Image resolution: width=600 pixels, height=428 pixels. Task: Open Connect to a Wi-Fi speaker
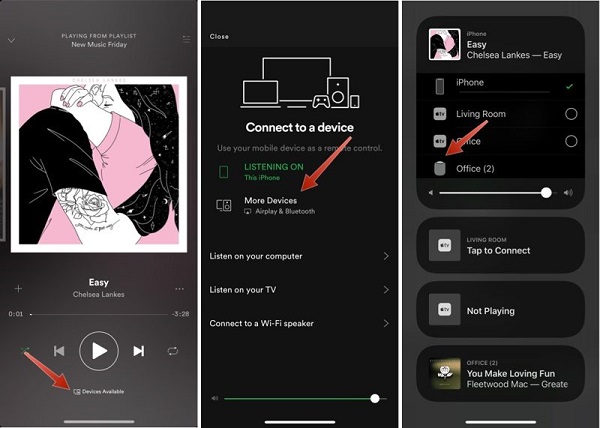click(x=299, y=323)
